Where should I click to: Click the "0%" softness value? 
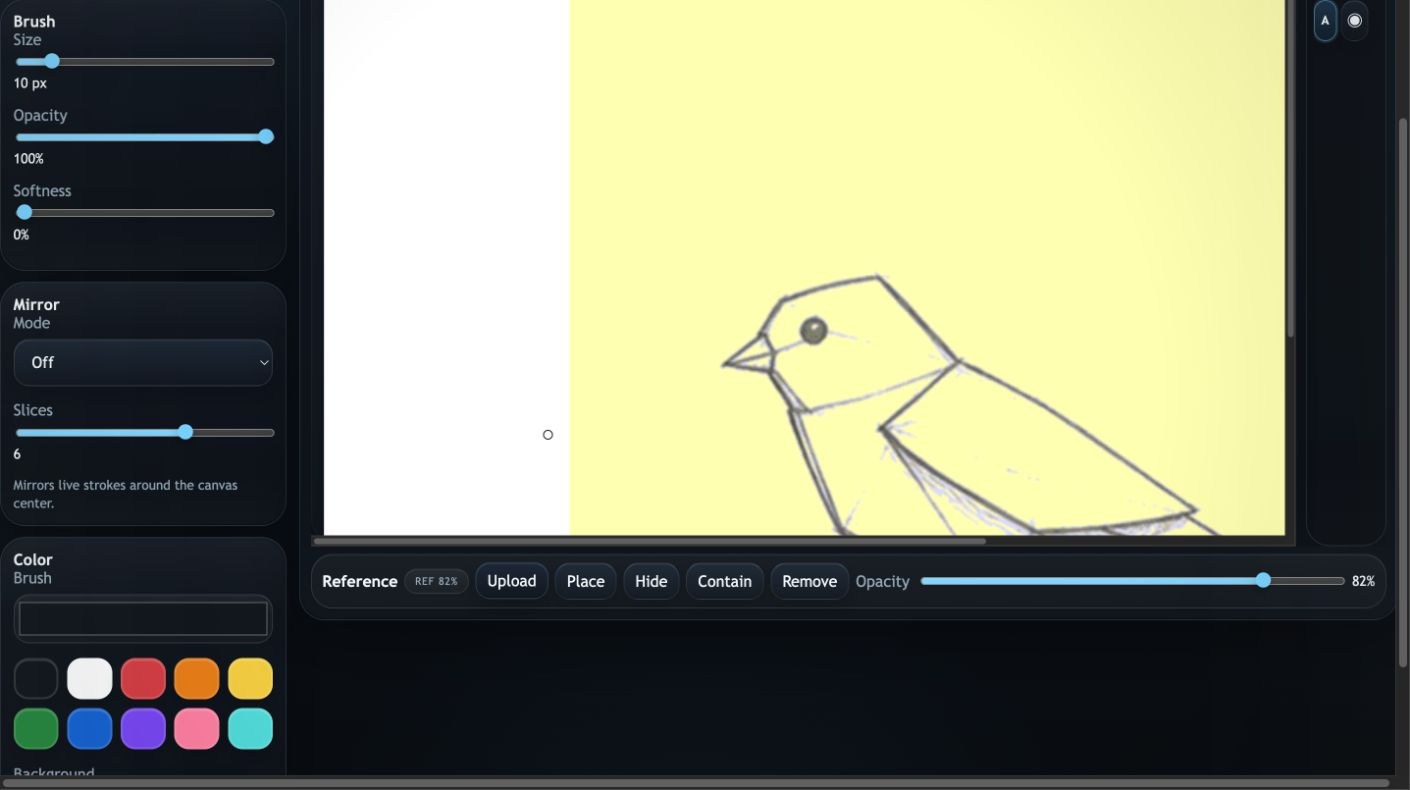21,235
